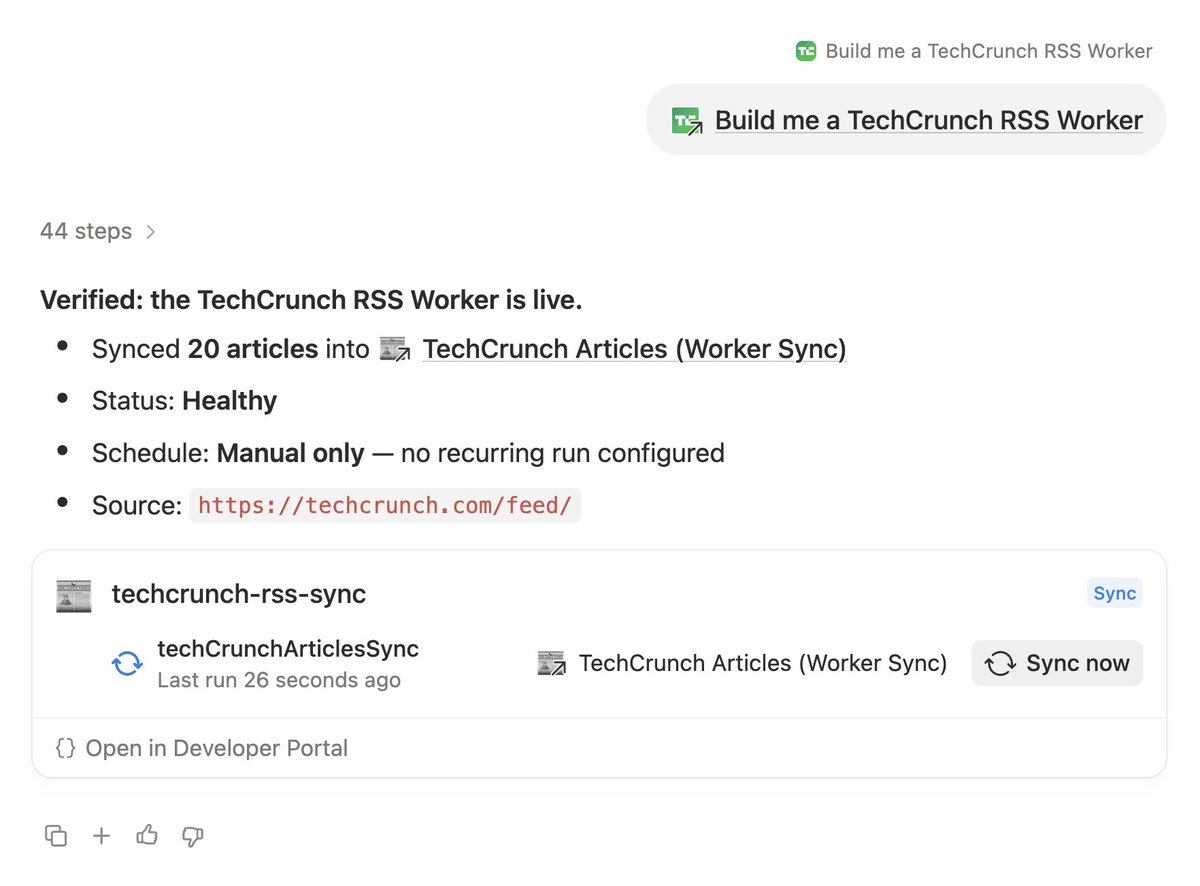Click the Last run 26 seconds ago text

[279, 681]
